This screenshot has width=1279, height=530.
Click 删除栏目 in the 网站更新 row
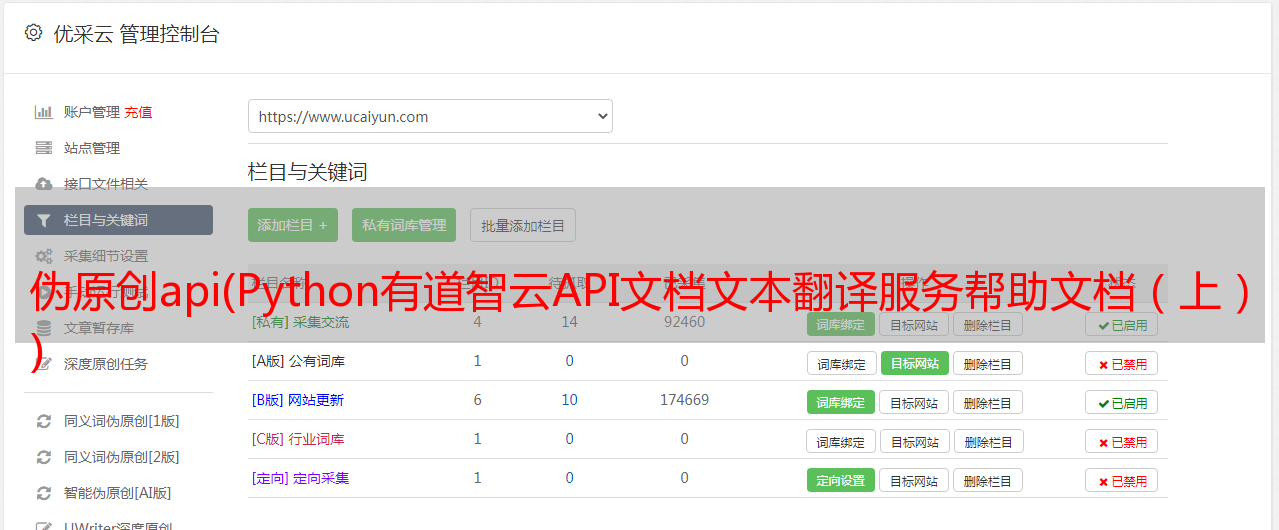(x=988, y=402)
